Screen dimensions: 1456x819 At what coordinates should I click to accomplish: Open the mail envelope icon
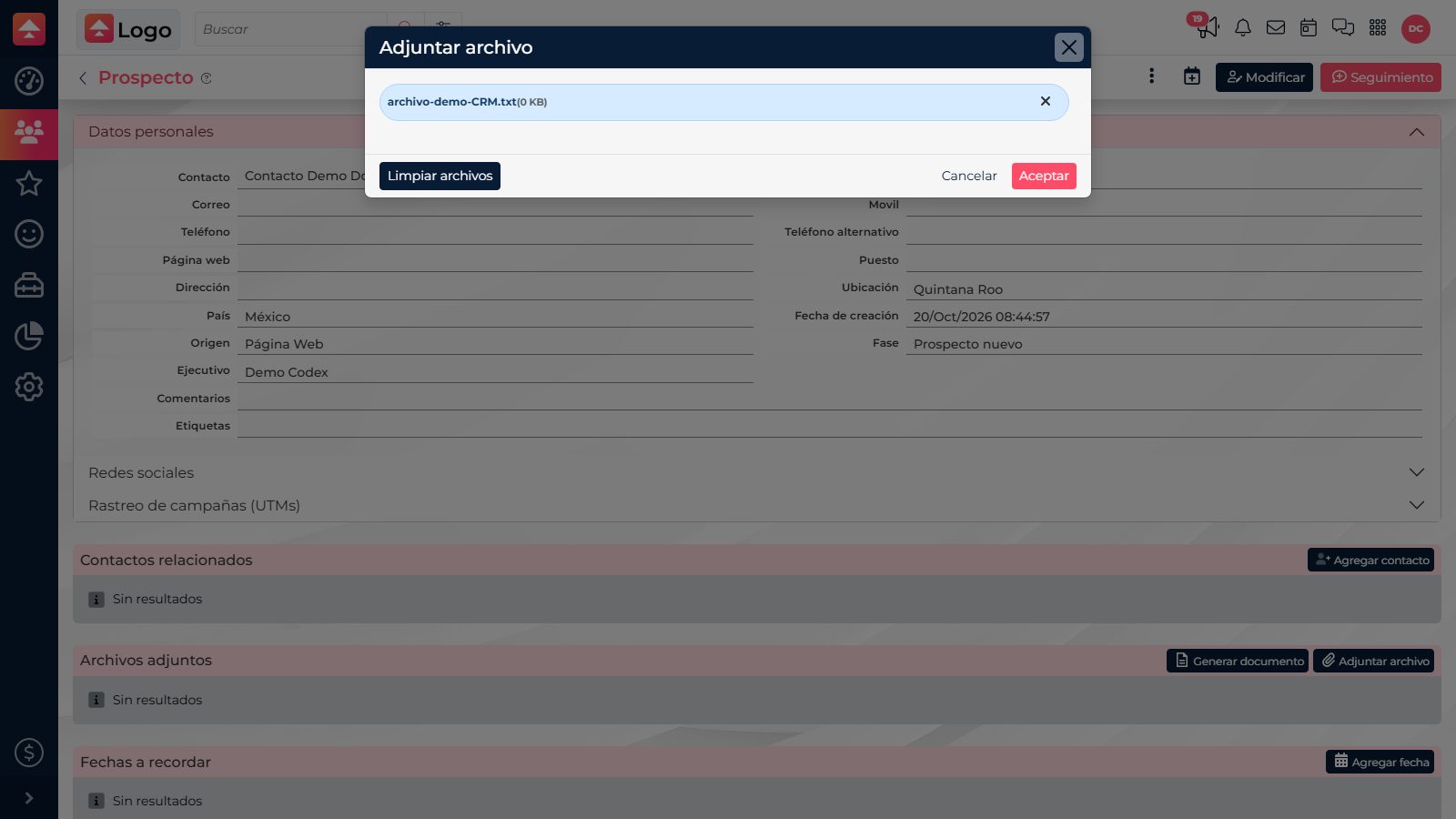1276,27
